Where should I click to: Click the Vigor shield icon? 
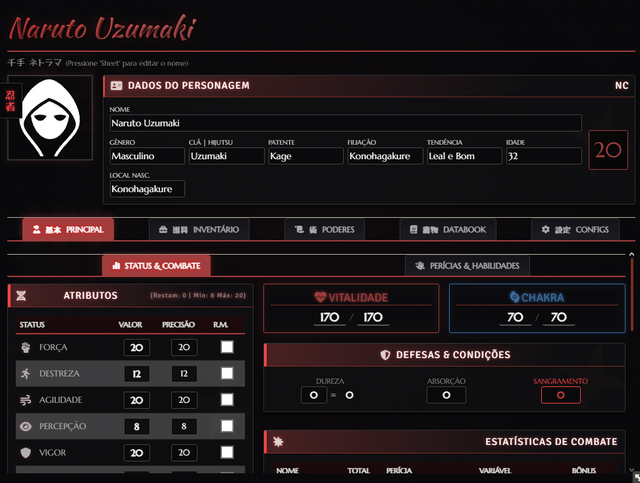point(26,452)
